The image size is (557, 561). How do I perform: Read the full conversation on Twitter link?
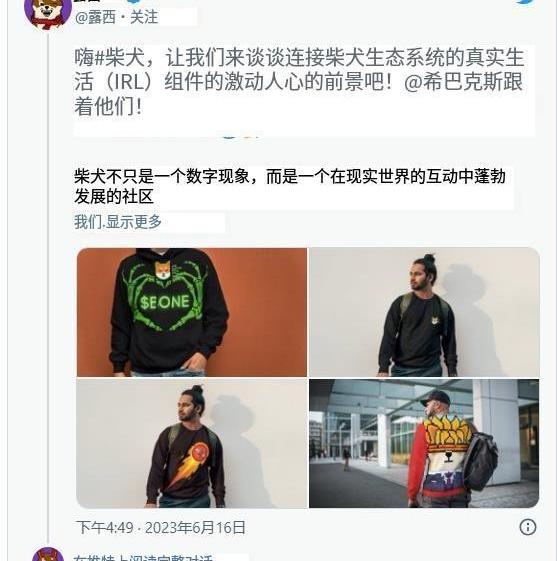coord(143,557)
